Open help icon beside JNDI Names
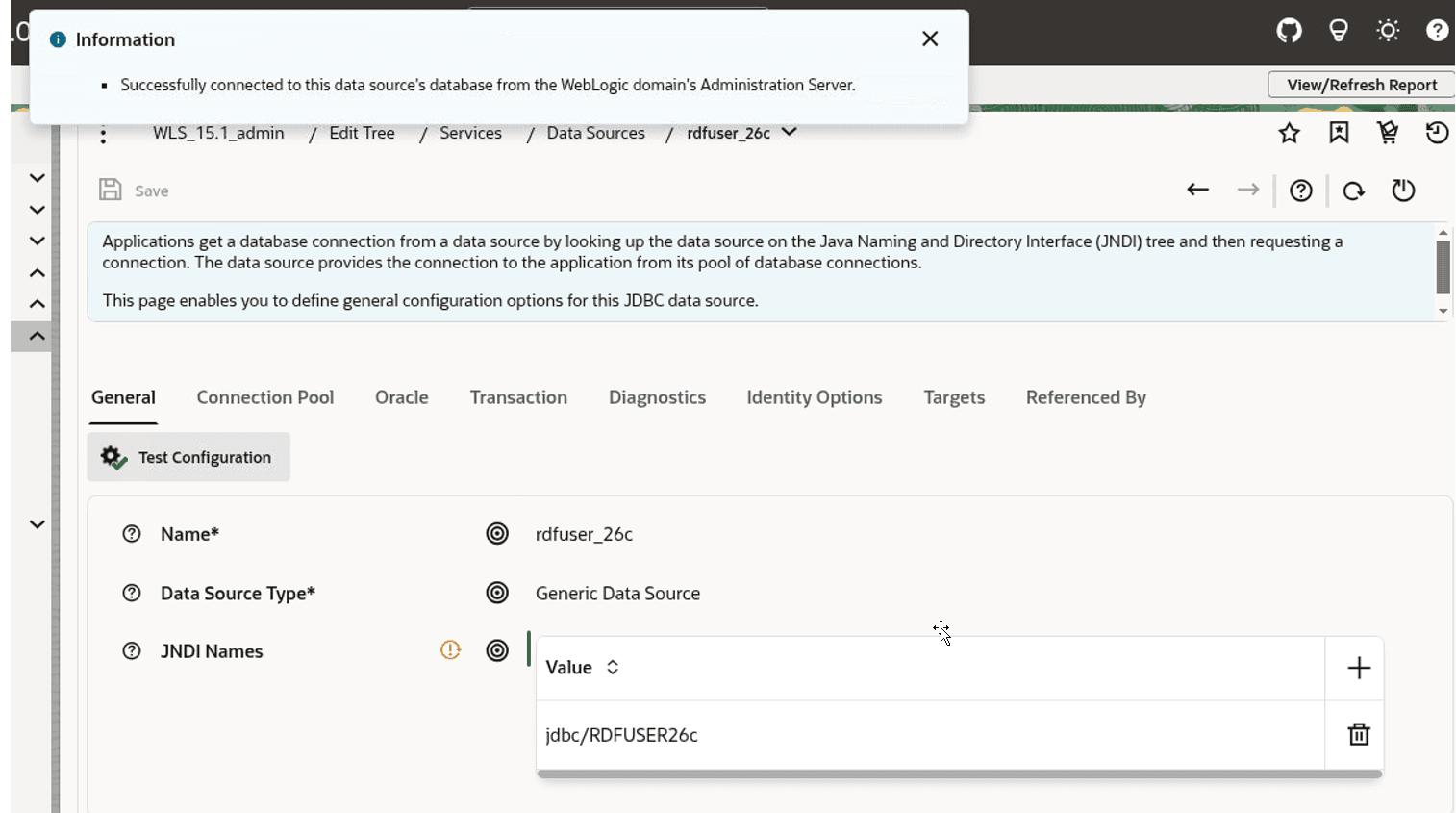 tap(132, 651)
